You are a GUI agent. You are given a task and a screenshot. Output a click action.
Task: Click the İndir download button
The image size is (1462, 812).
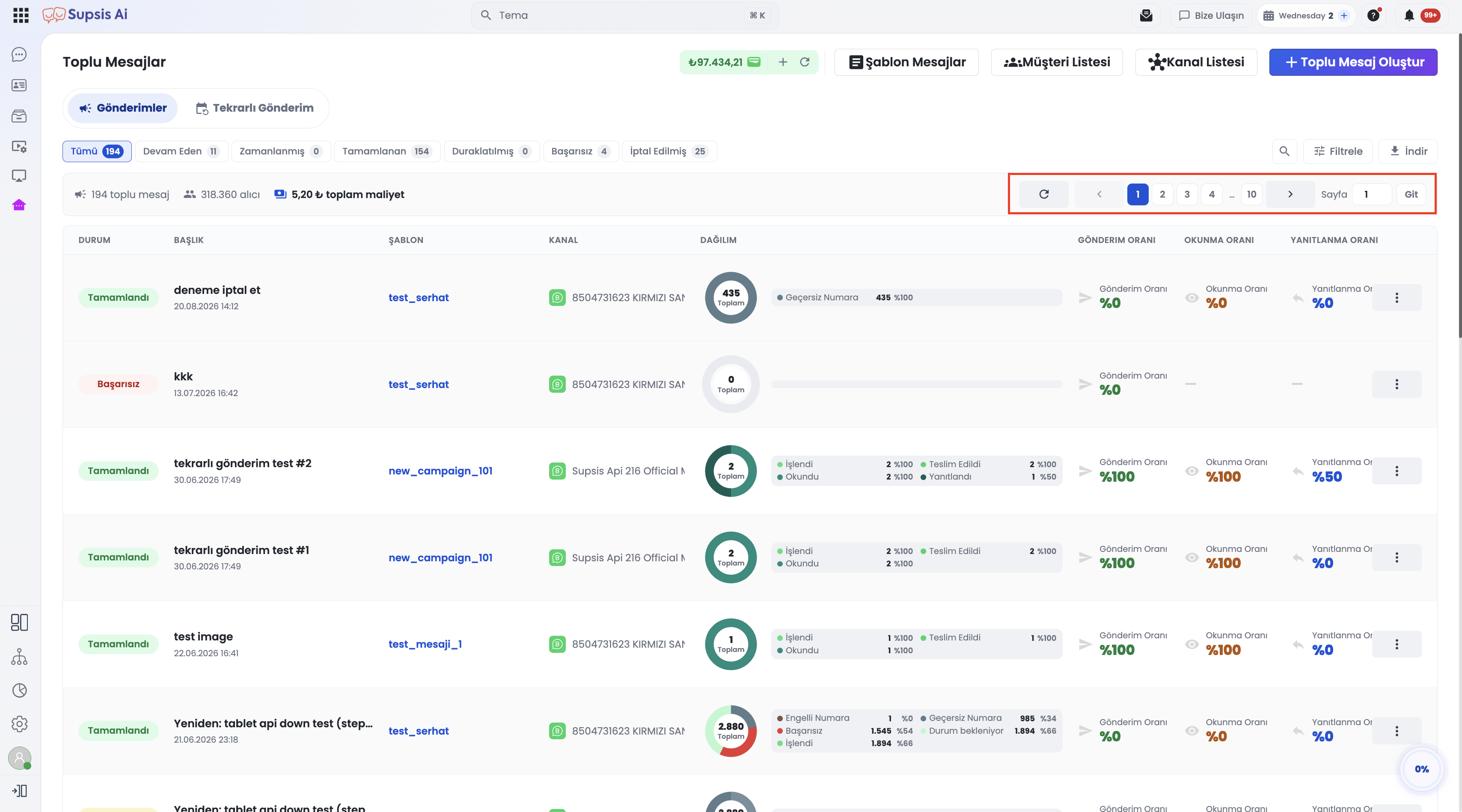click(1408, 151)
